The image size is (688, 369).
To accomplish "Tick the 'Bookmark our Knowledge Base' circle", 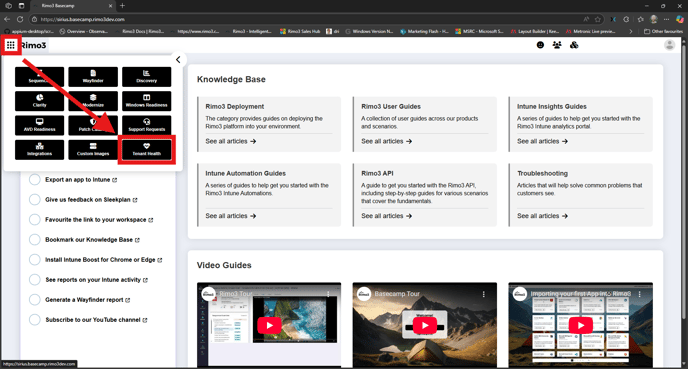I will 35,240.
